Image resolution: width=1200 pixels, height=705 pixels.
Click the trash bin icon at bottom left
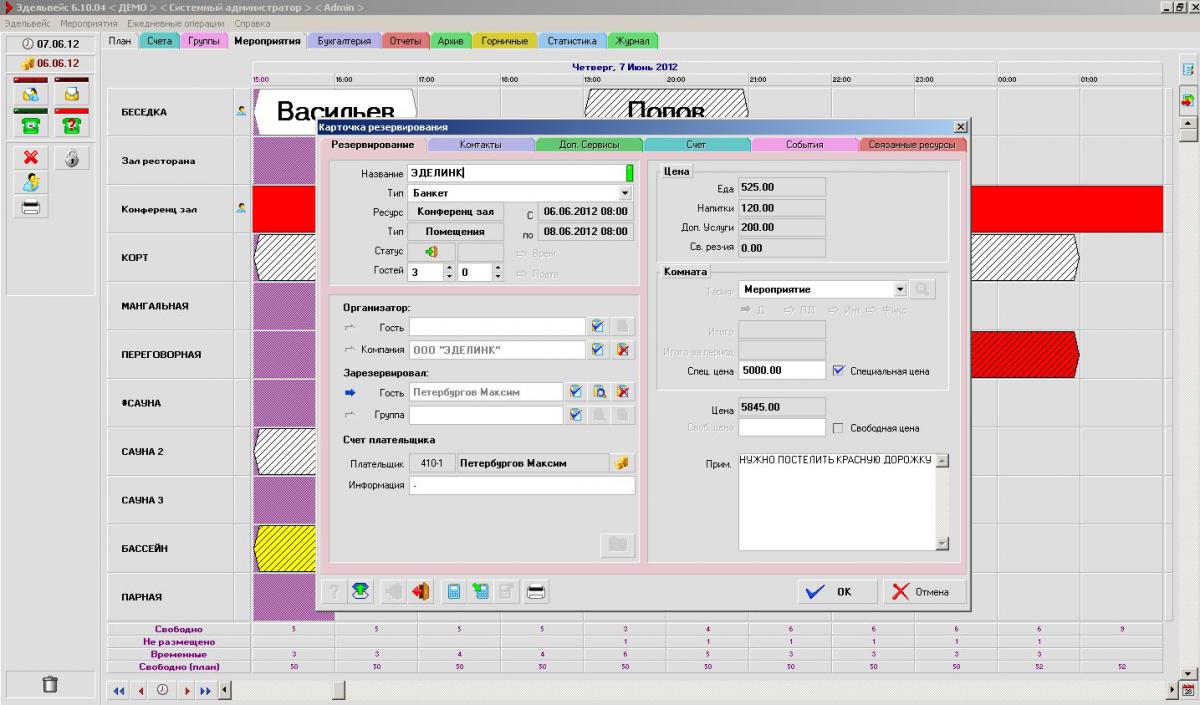click(50, 685)
